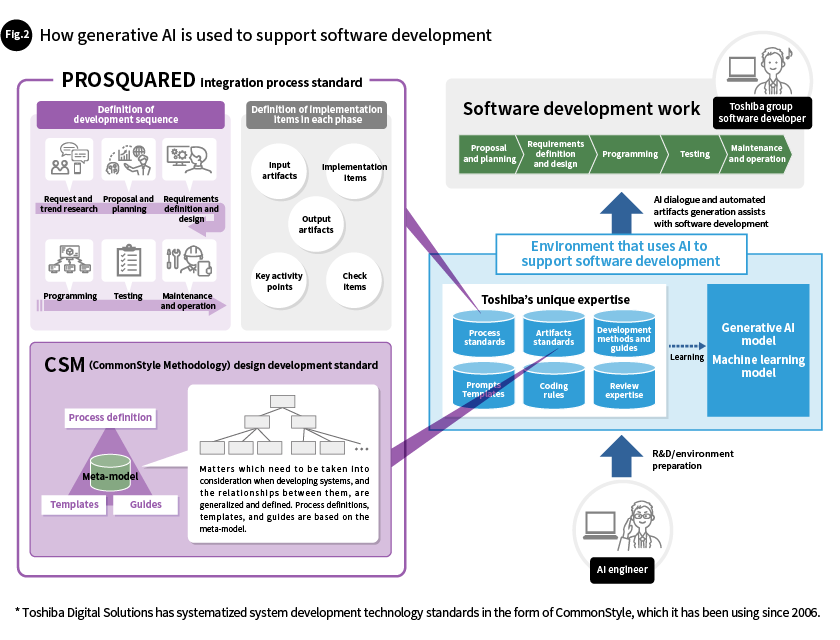Select the AI engineer illustration
Image resolution: width=840 pixels, height=640 pixels.
(622, 525)
